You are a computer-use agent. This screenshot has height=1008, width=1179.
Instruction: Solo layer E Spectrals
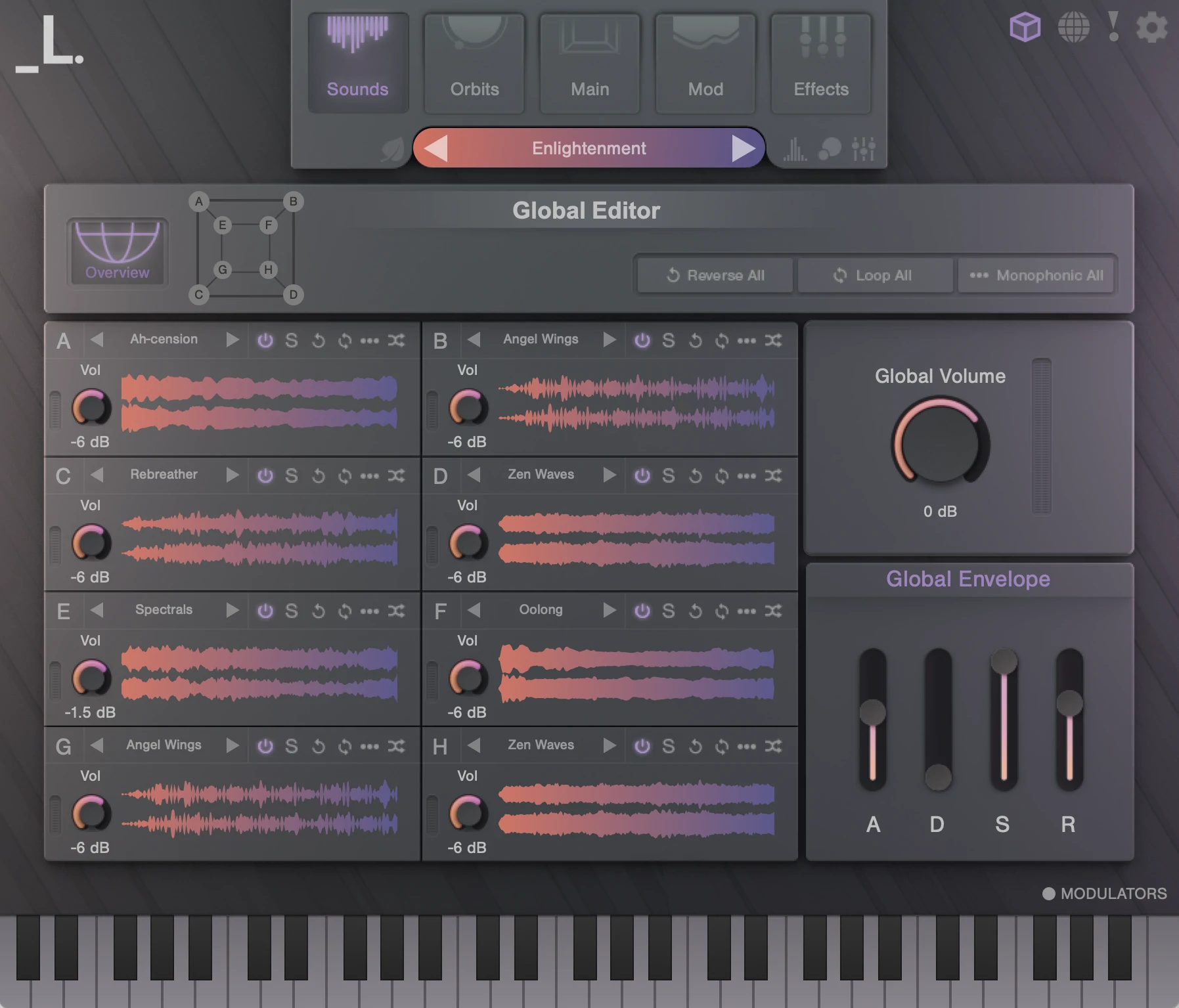click(292, 611)
